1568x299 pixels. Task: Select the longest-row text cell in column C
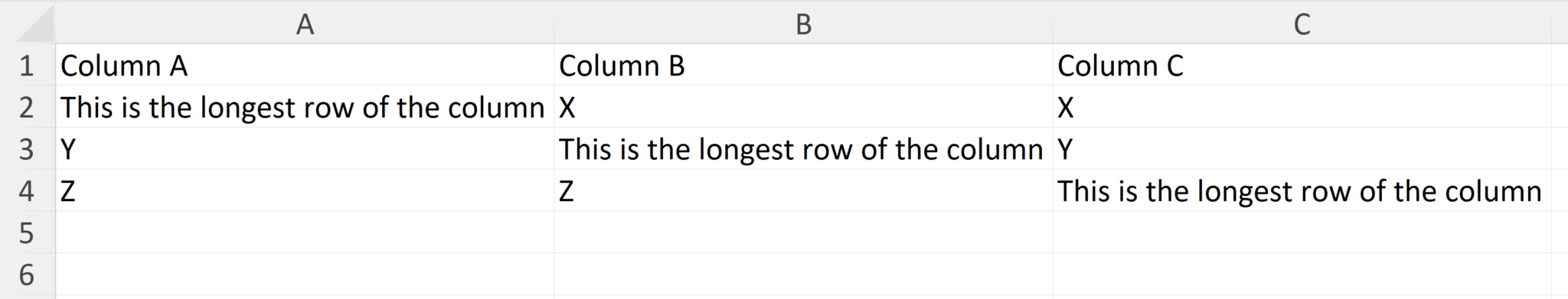(1302, 190)
